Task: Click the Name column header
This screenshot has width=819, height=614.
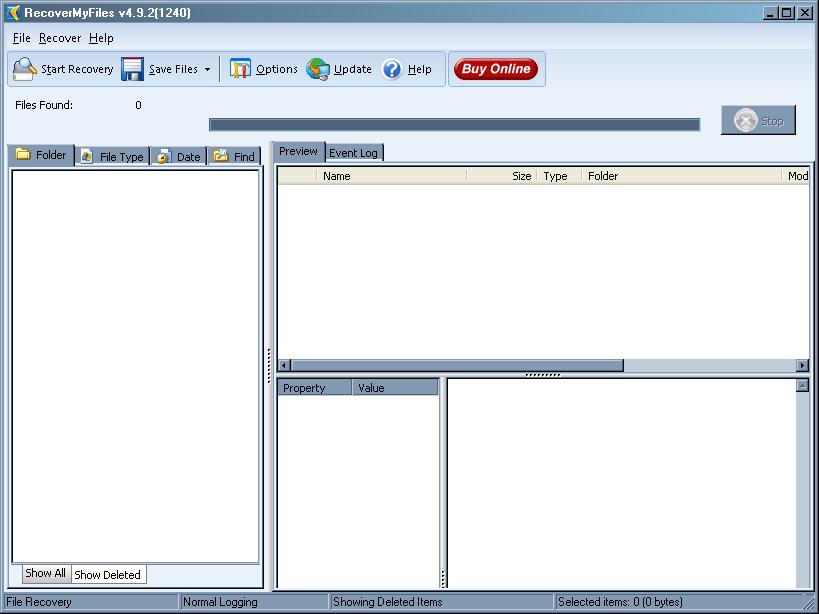Action: point(390,176)
